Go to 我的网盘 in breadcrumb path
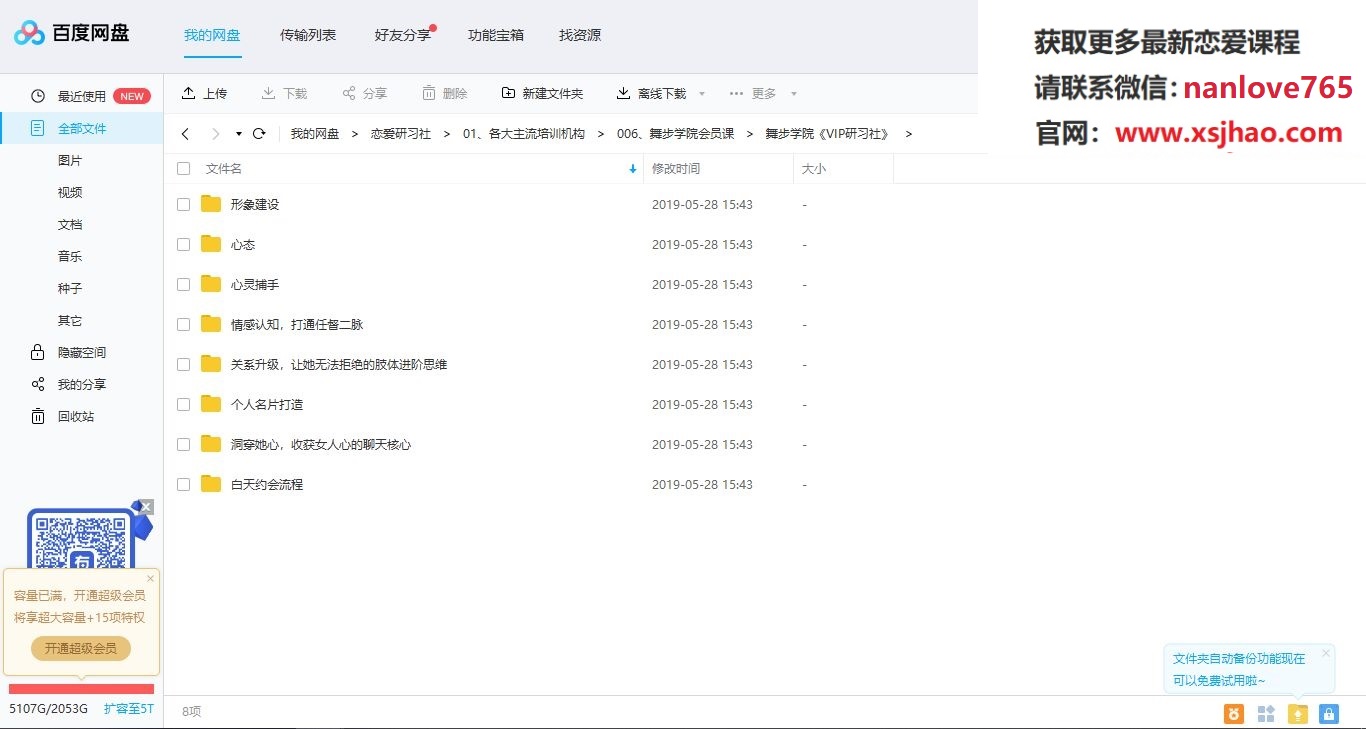 tap(315, 134)
